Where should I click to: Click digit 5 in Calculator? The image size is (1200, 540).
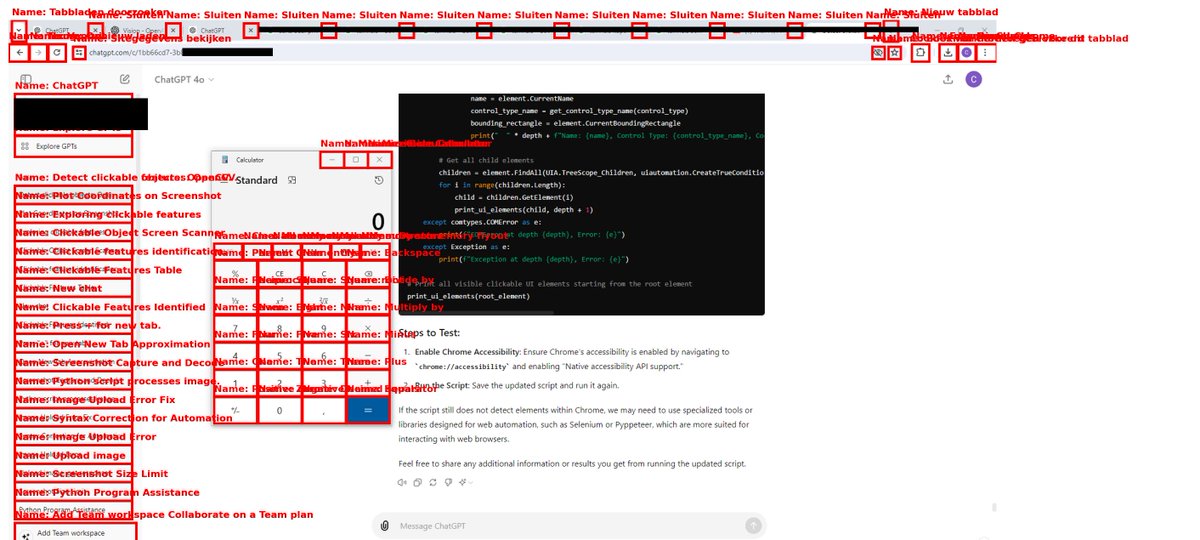click(280, 355)
